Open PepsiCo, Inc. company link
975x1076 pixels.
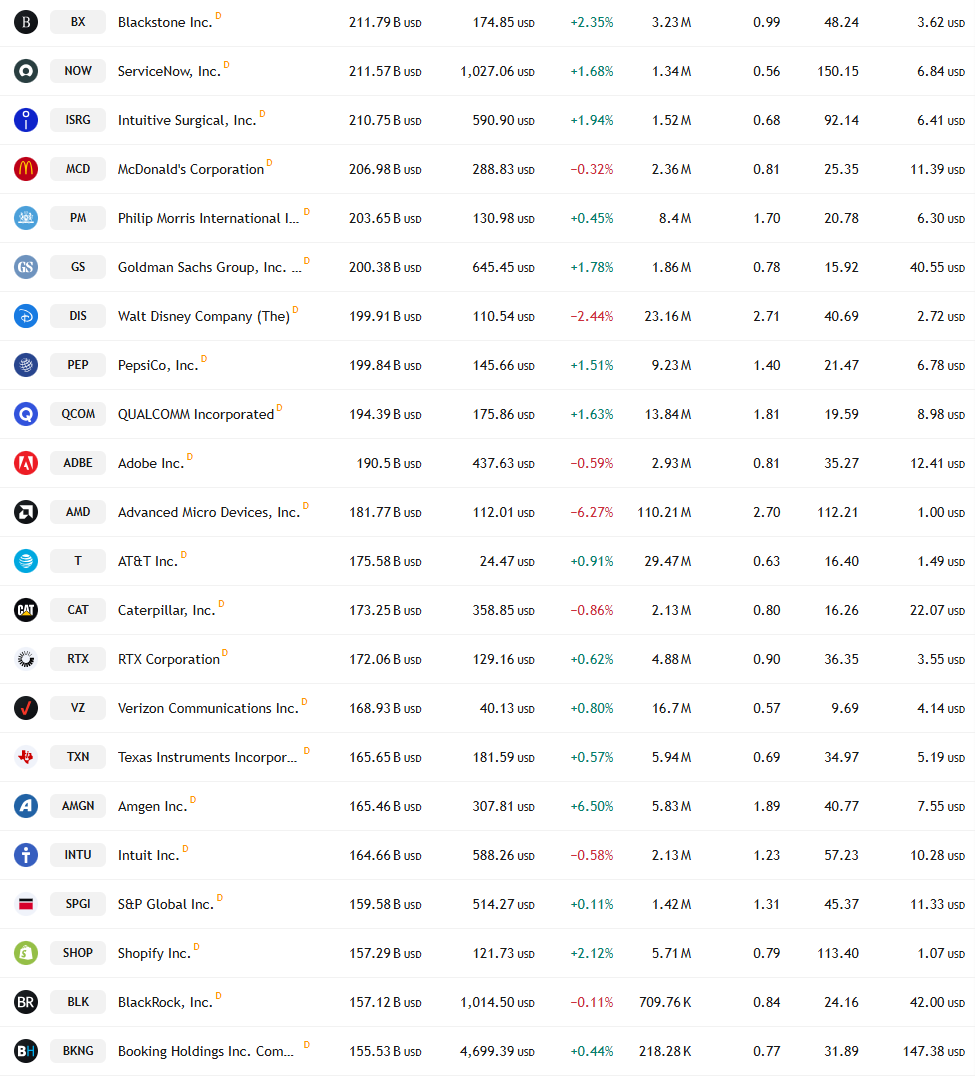coord(158,366)
